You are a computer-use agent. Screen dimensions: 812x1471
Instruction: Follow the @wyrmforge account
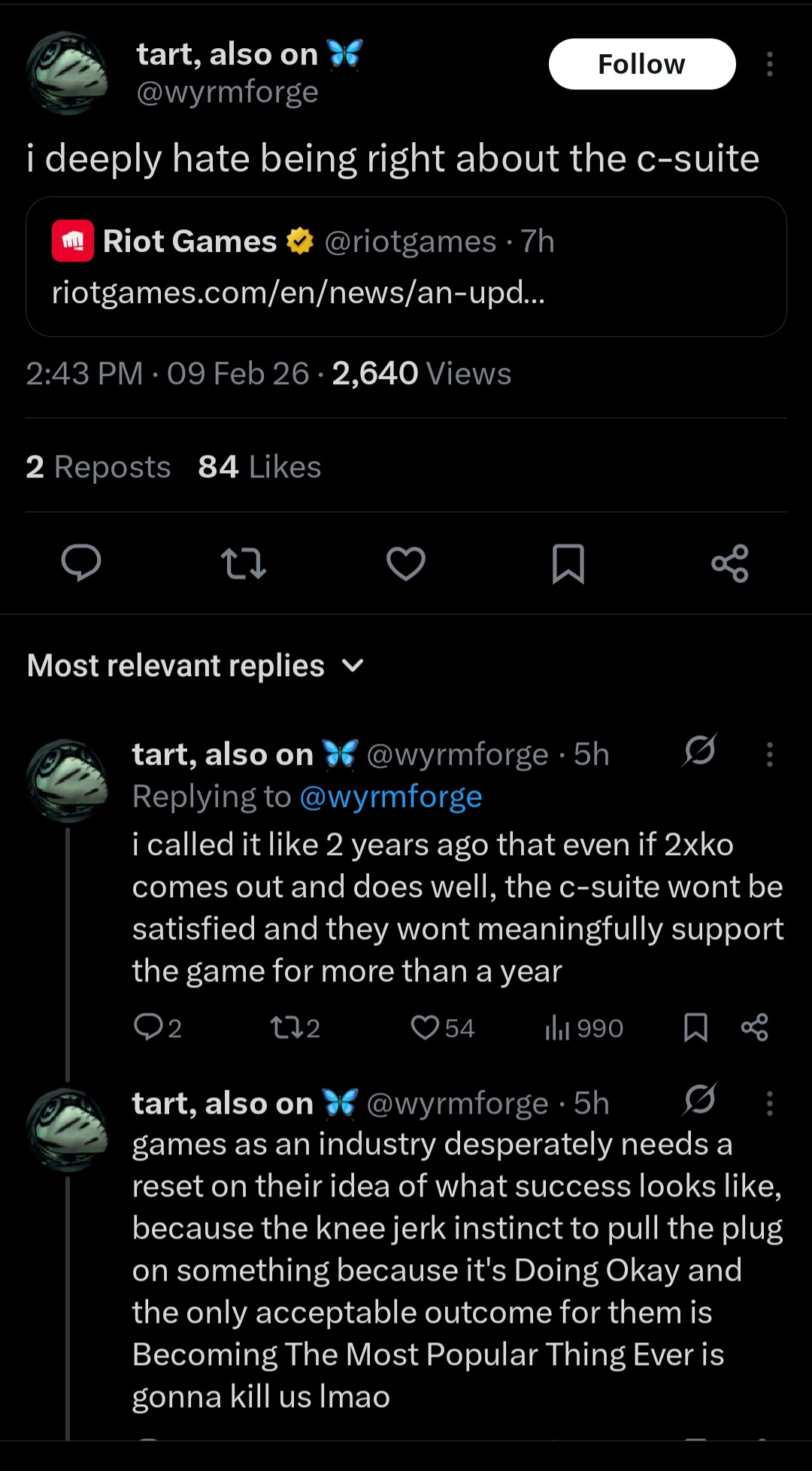click(641, 65)
